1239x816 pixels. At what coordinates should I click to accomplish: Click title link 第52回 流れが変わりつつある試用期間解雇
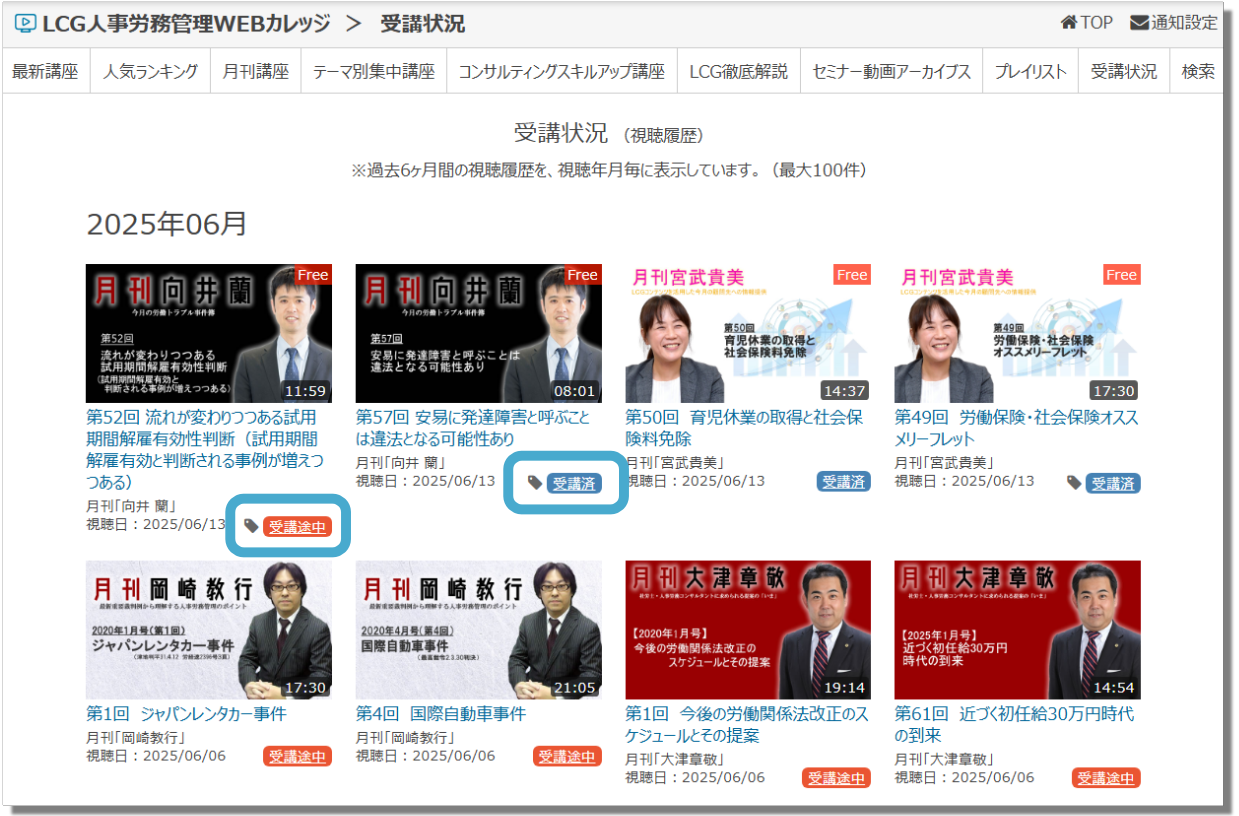click(205, 450)
